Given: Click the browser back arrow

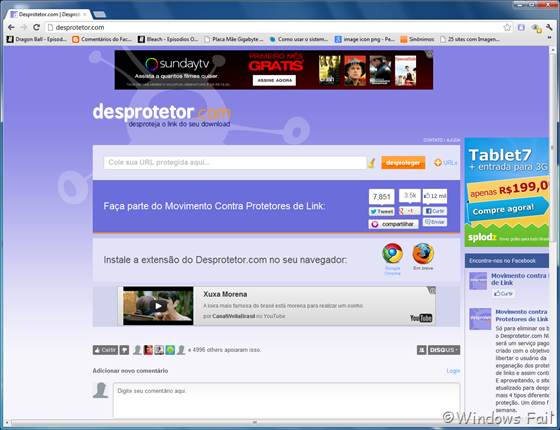Looking at the screenshot, I should (11, 27).
